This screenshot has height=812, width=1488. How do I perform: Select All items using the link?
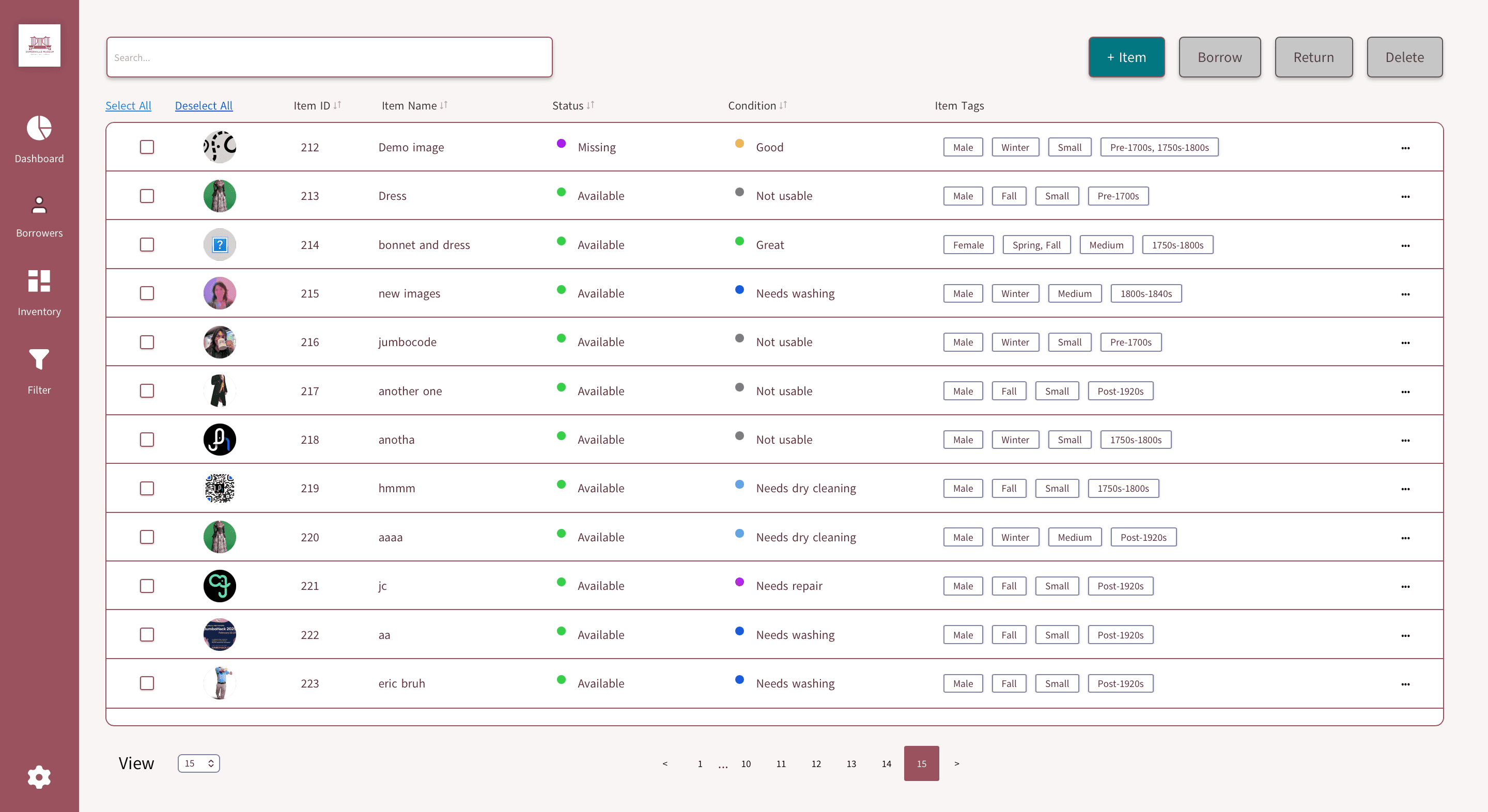pos(128,106)
